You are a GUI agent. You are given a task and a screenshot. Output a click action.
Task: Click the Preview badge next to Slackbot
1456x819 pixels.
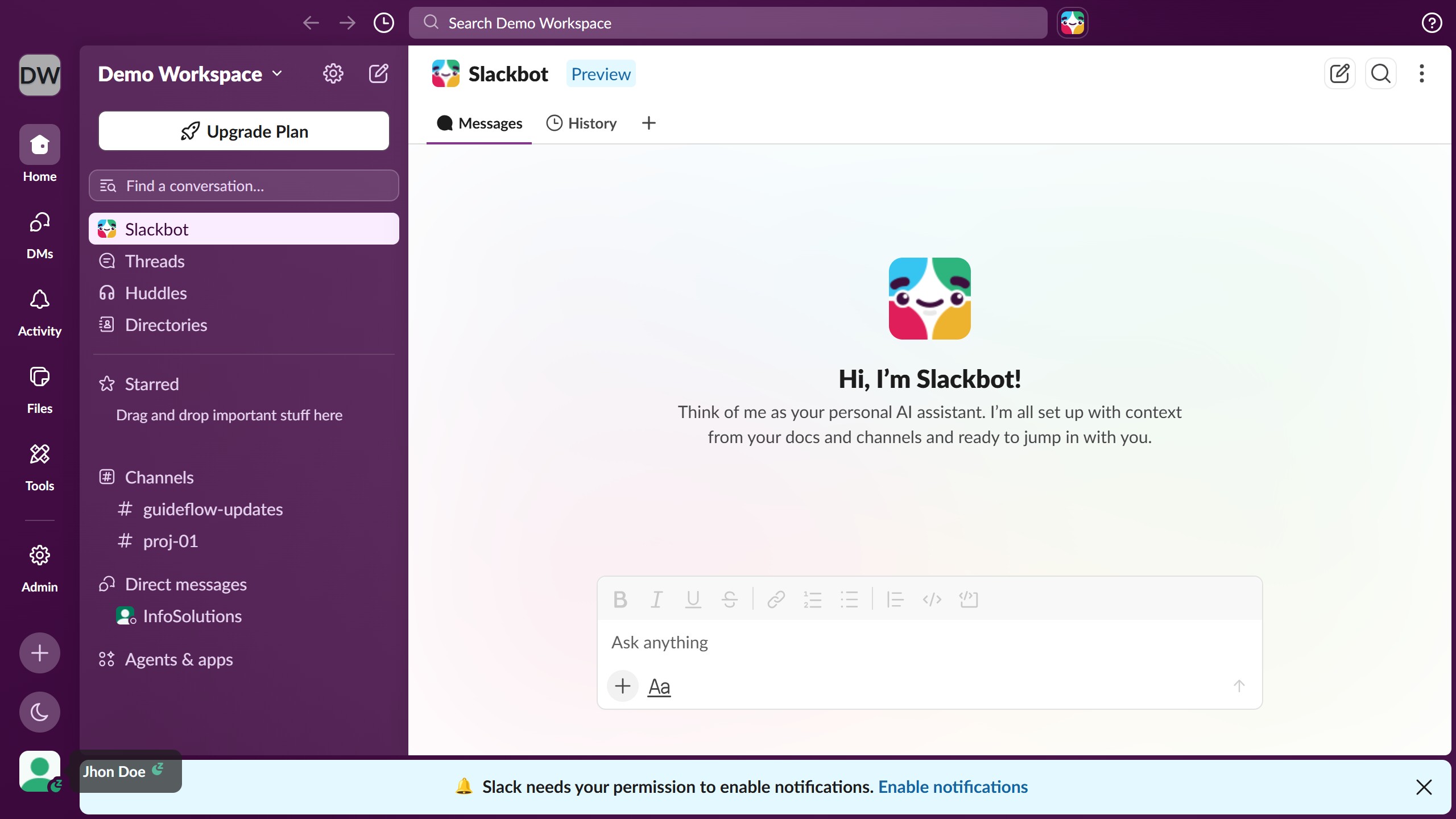pos(601,74)
